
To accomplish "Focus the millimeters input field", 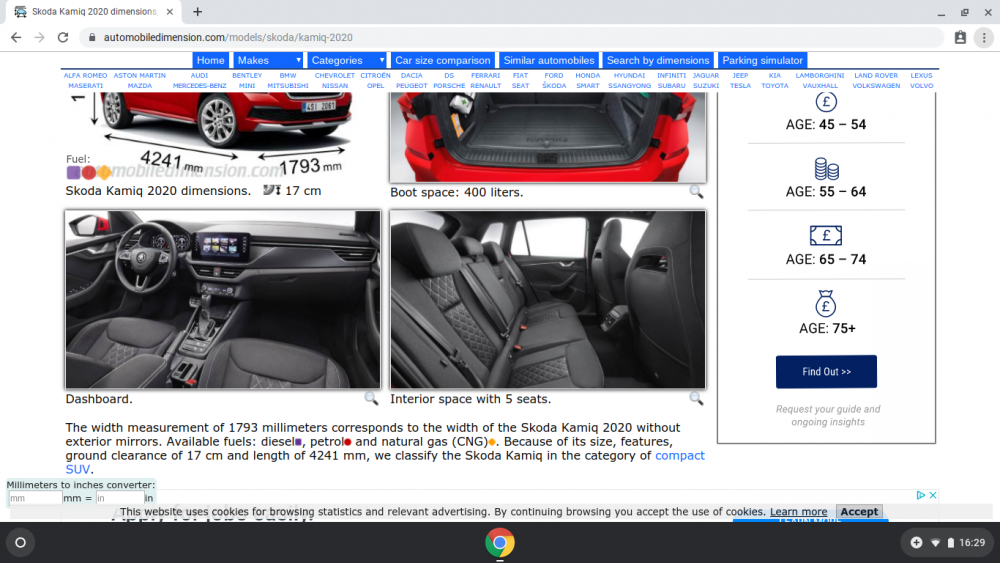I will pyautogui.click(x=35, y=498).
